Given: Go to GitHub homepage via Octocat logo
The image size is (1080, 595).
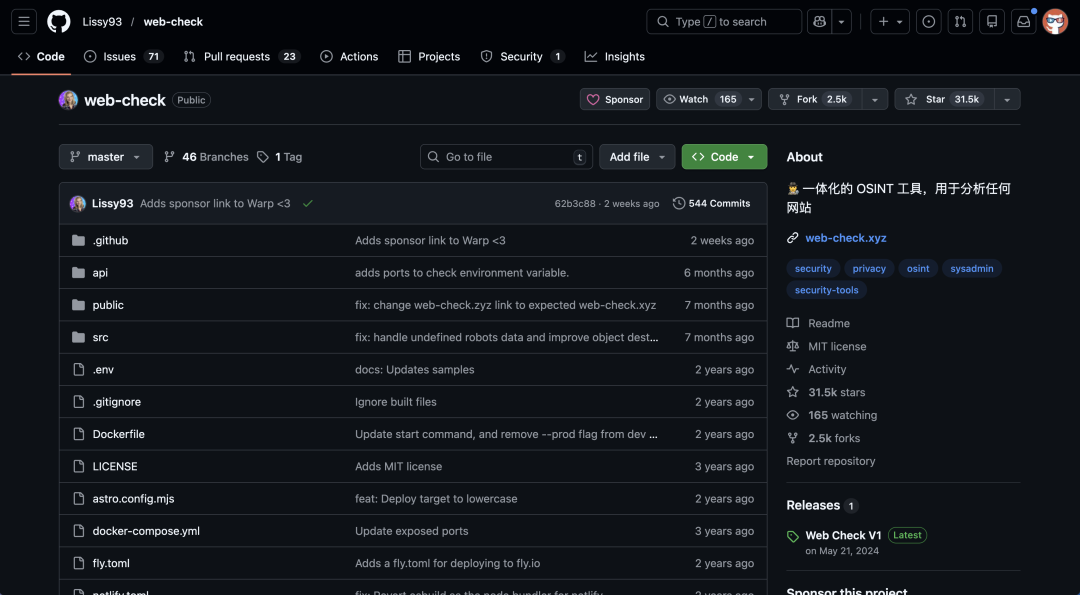Looking at the screenshot, I should [x=59, y=21].
